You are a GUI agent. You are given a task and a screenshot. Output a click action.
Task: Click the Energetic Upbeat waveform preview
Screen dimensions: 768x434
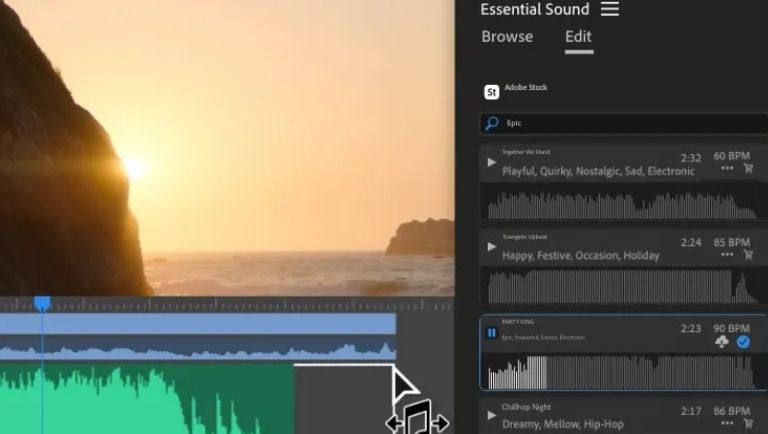click(x=623, y=286)
